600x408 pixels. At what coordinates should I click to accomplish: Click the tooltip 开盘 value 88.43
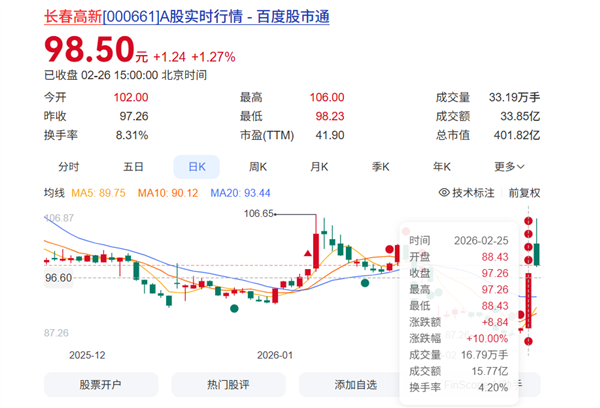pyautogui.click(x=495, y=257)
